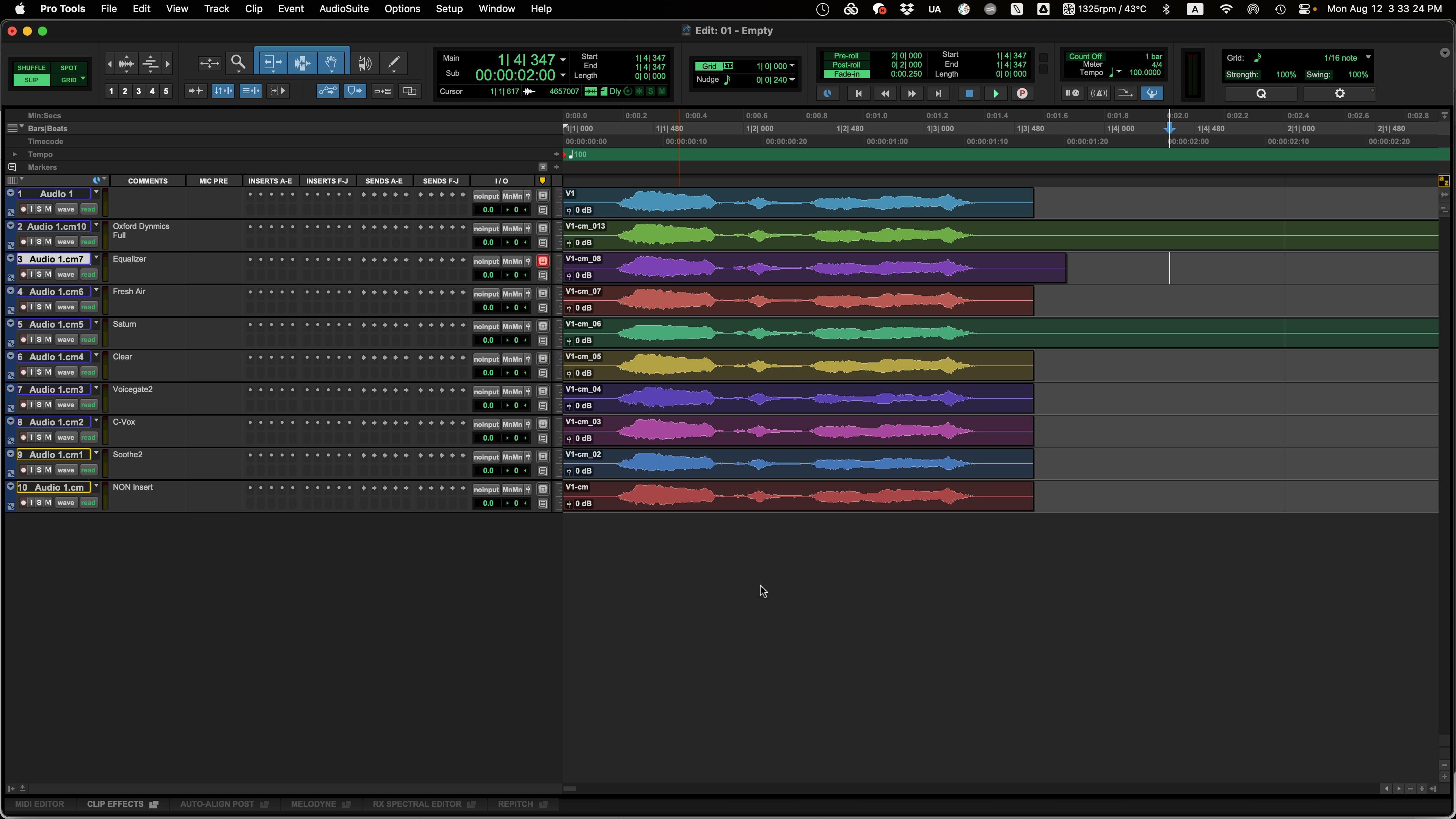Click Go to End transport button
Viewport: 1456px width, 819px height.
pos(938,94)
